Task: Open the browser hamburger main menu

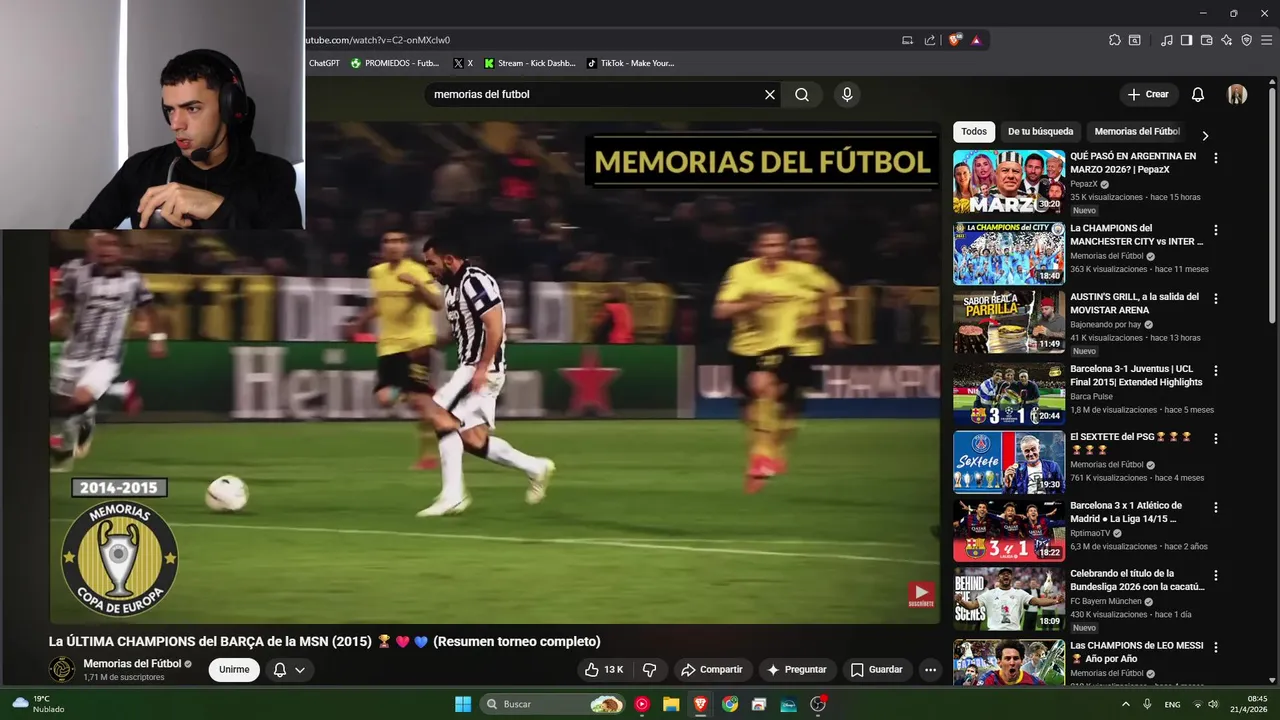Action: (1266, 40)
